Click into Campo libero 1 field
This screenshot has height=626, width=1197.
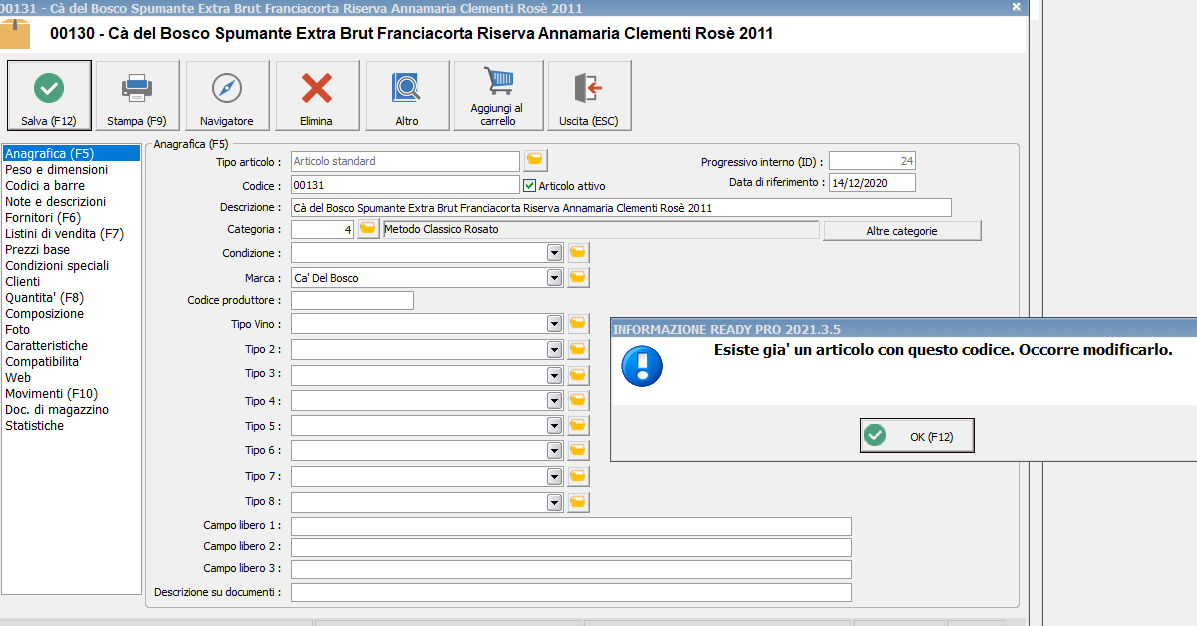coord(571,526)
